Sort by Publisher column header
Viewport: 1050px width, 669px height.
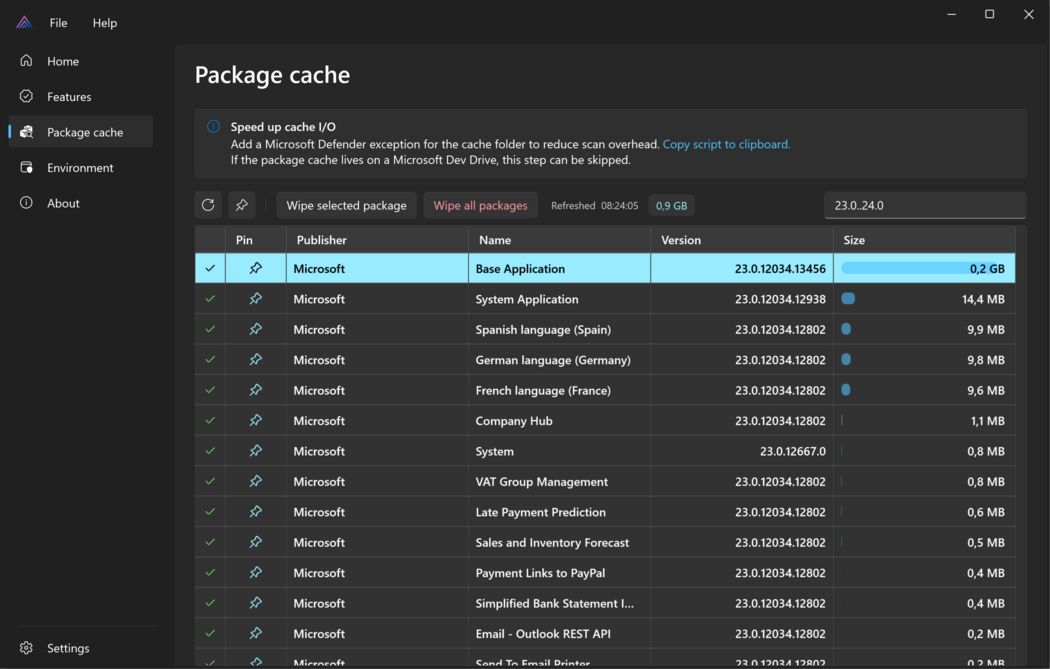tap(377, 240)
